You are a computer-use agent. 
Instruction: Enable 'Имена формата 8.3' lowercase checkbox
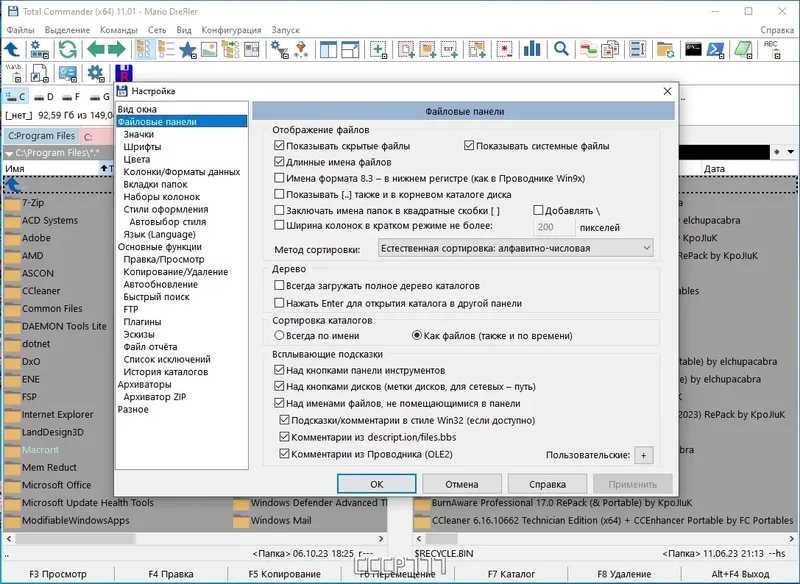(279, 179)
